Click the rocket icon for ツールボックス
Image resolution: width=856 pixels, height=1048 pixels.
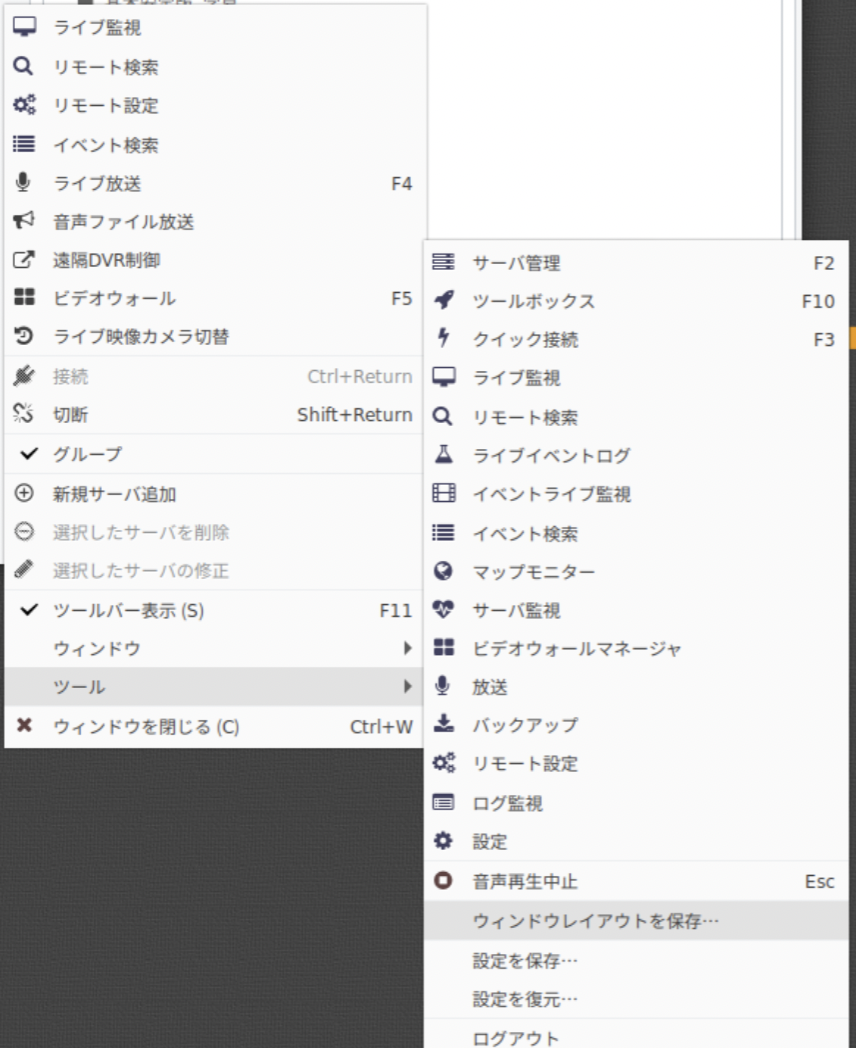coord(443,301)
